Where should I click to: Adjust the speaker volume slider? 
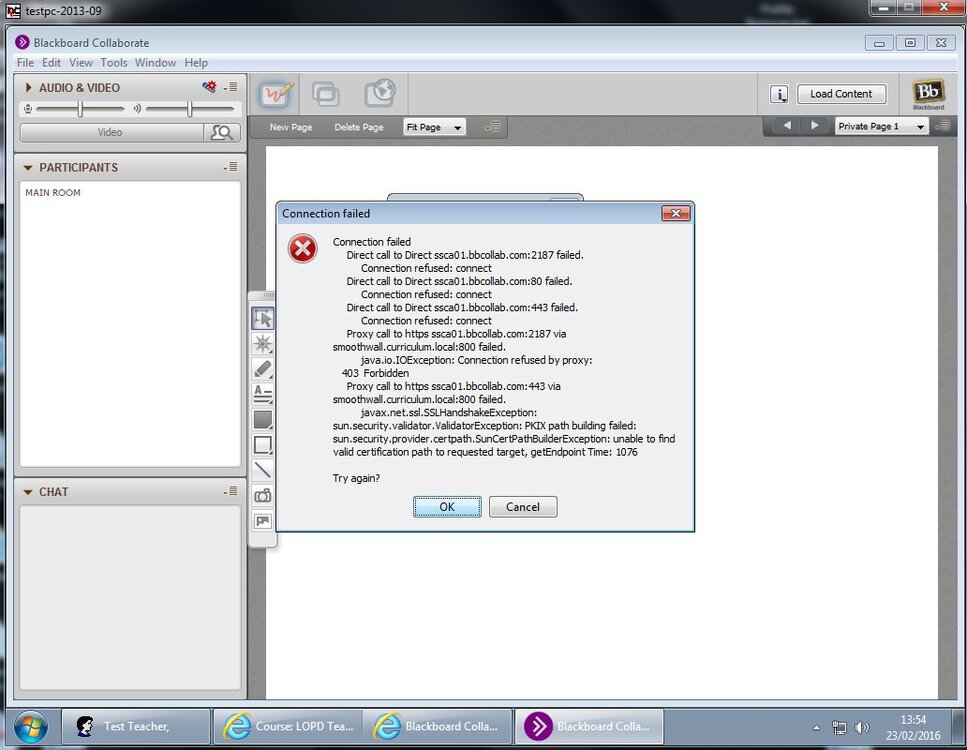190,109
